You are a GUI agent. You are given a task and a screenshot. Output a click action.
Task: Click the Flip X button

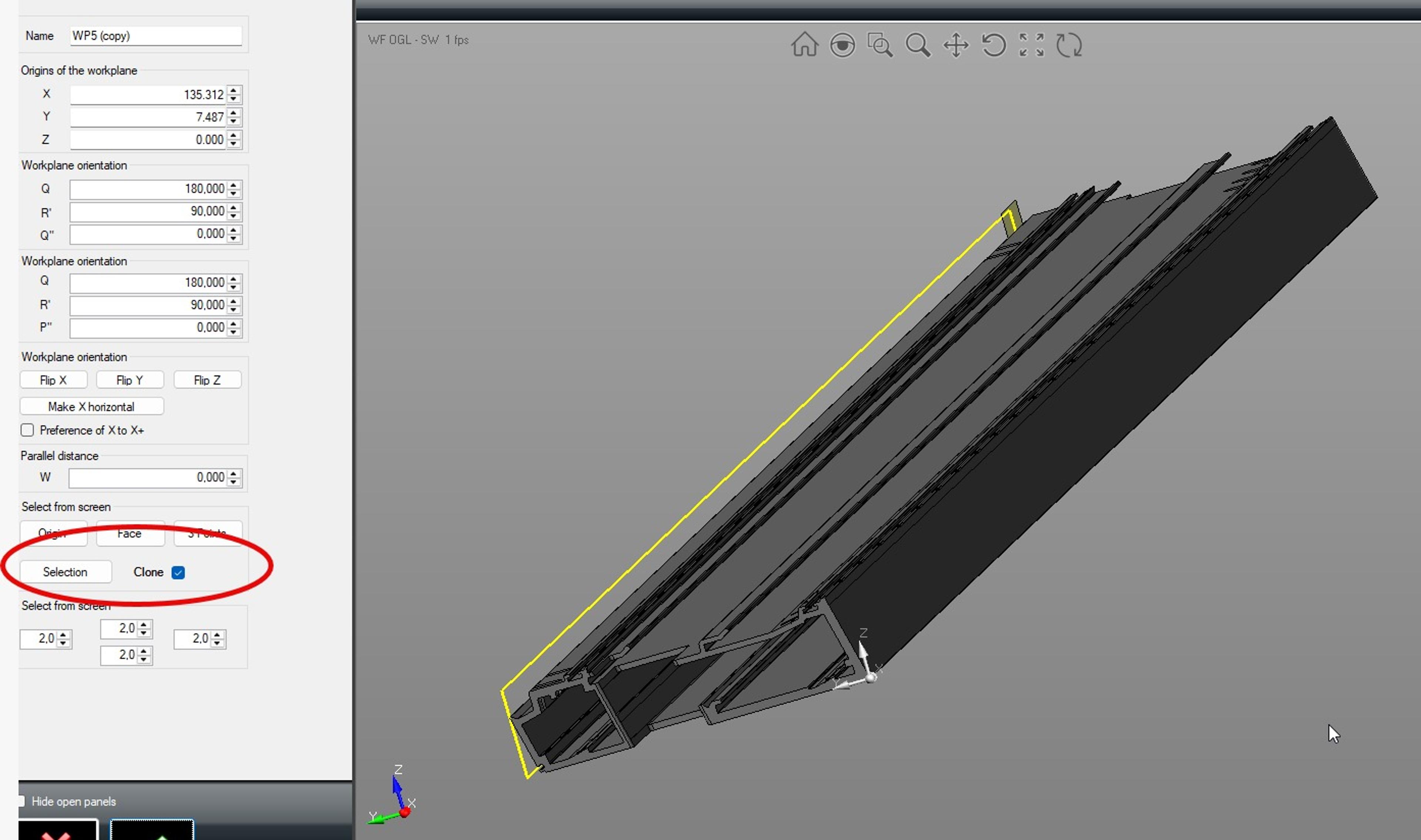pos(53,380)
